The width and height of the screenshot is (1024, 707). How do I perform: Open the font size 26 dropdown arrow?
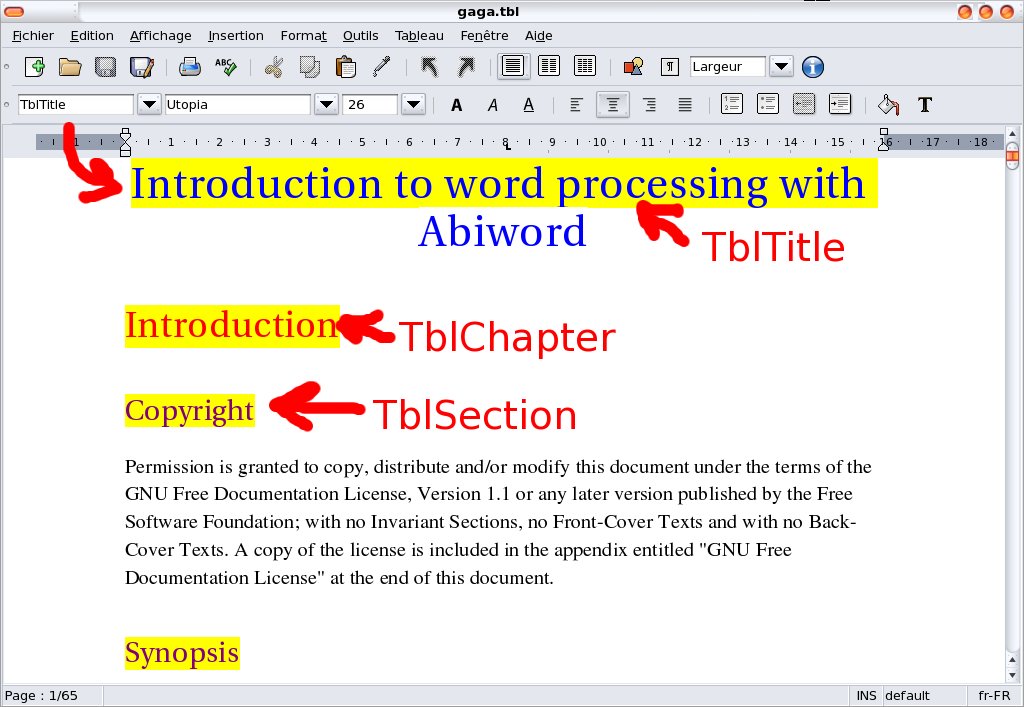coord(413,104)
